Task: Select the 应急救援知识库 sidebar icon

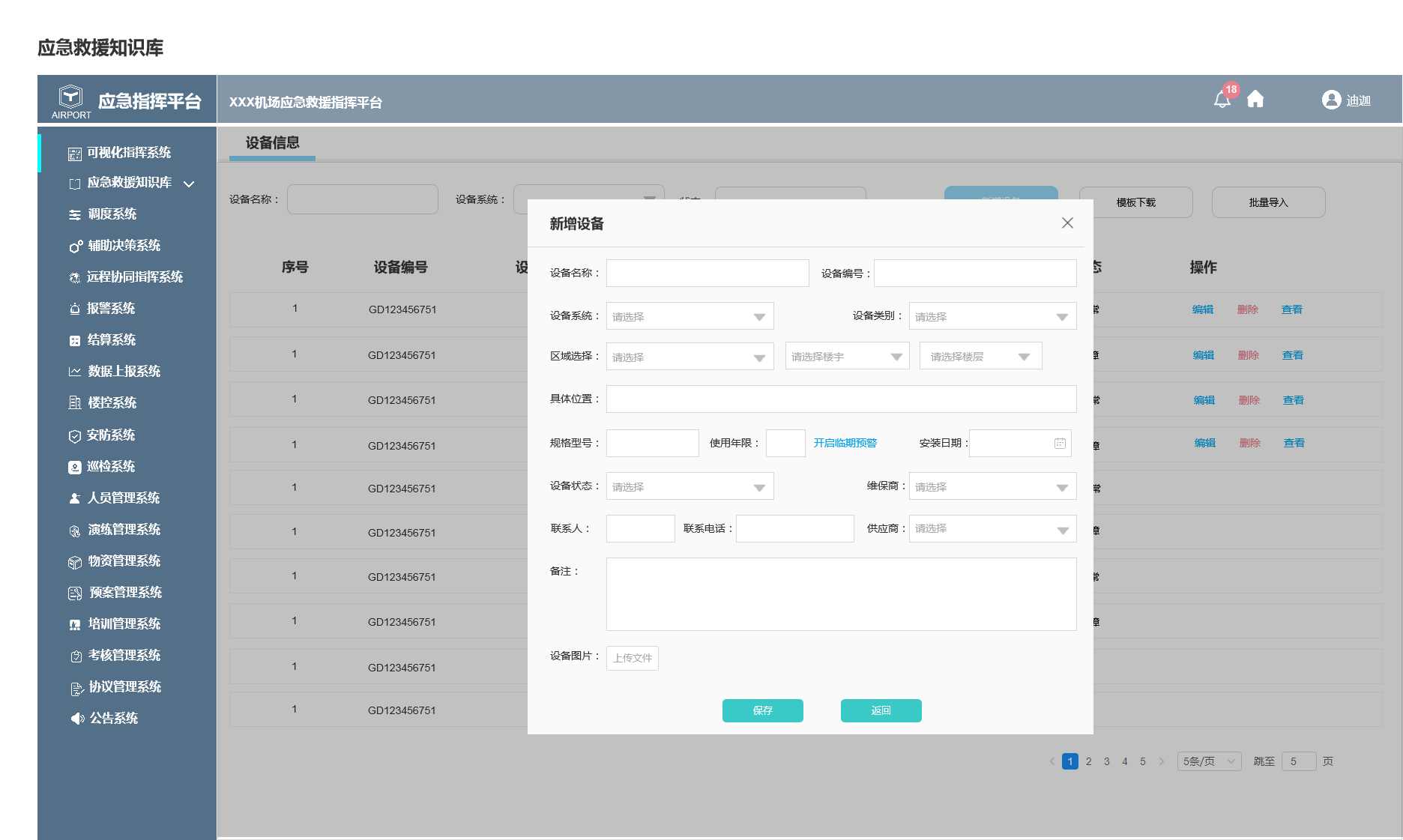Action: 75,184
